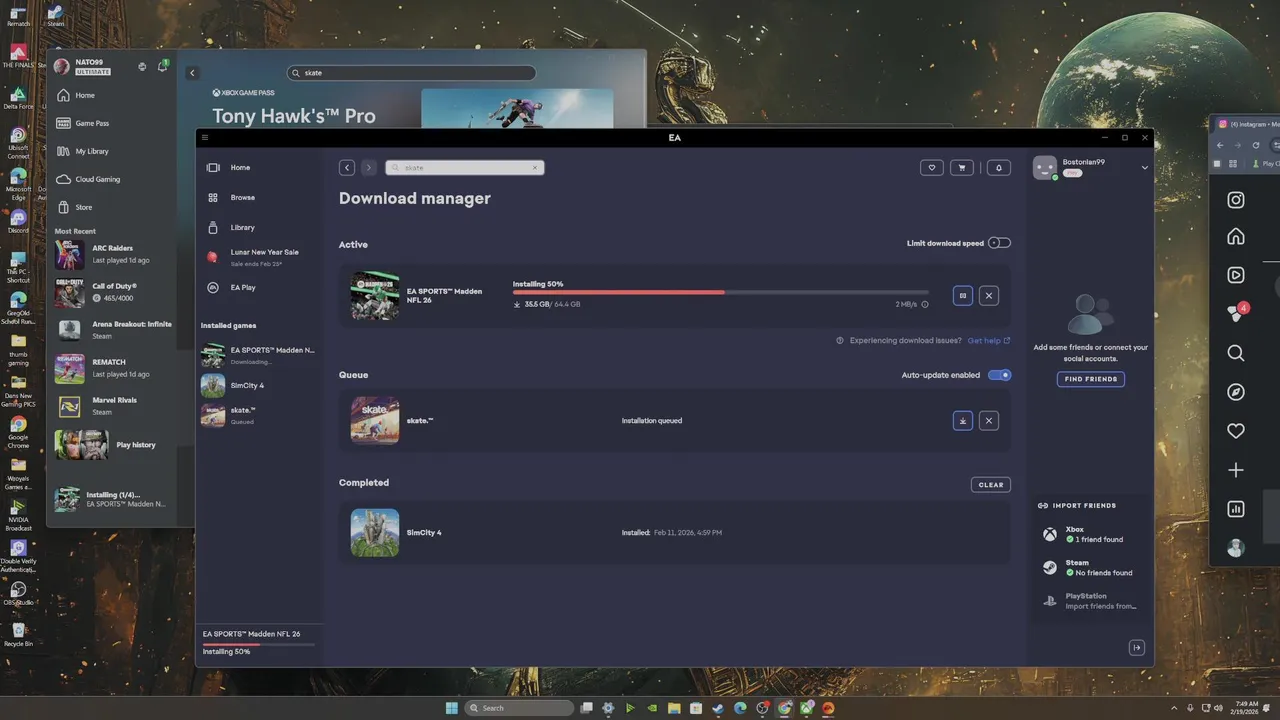Open Instagram dashboard chart icon

(1236, 509)
